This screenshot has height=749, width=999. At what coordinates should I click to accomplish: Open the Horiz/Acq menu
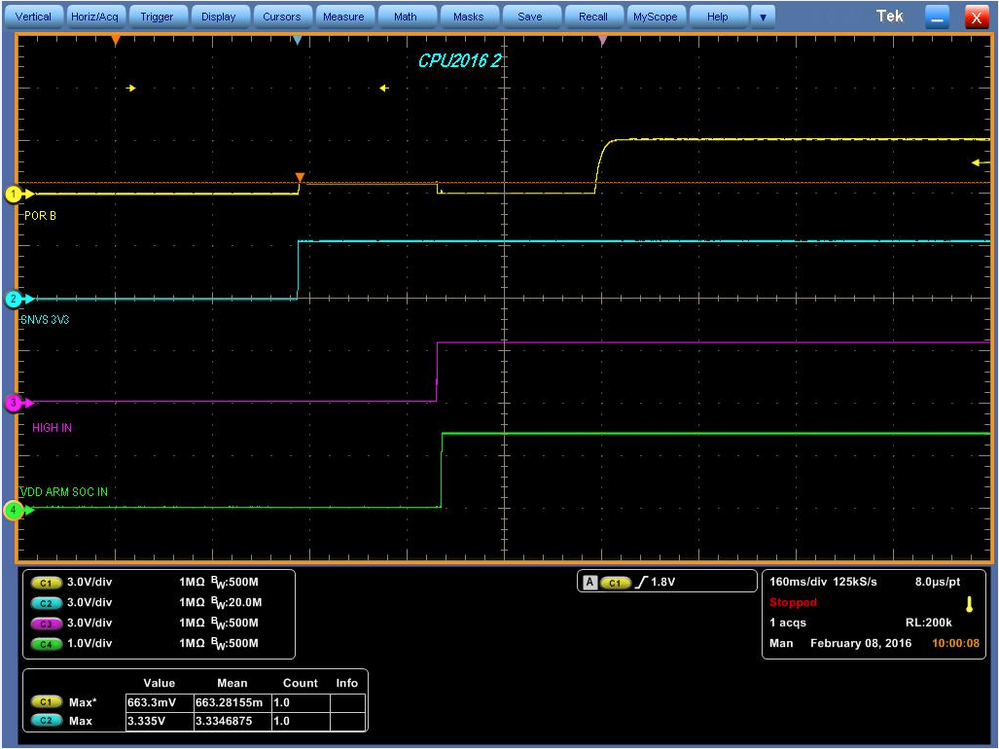(x=94, y=17)
